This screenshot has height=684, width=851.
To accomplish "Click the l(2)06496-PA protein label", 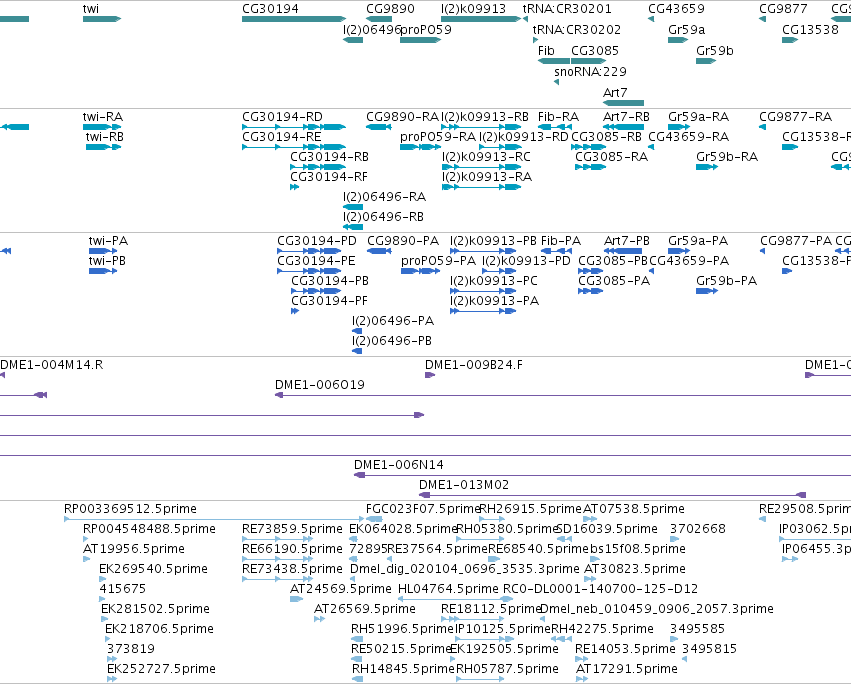I will point(393,321).
